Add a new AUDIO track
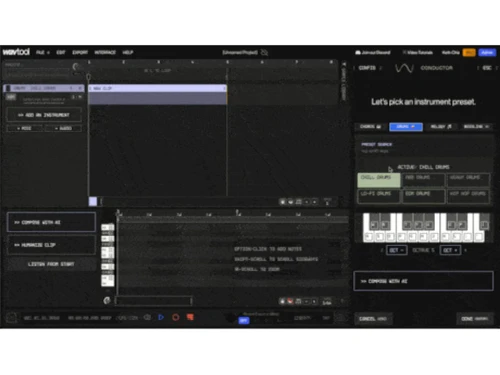 tap(63, 128)
